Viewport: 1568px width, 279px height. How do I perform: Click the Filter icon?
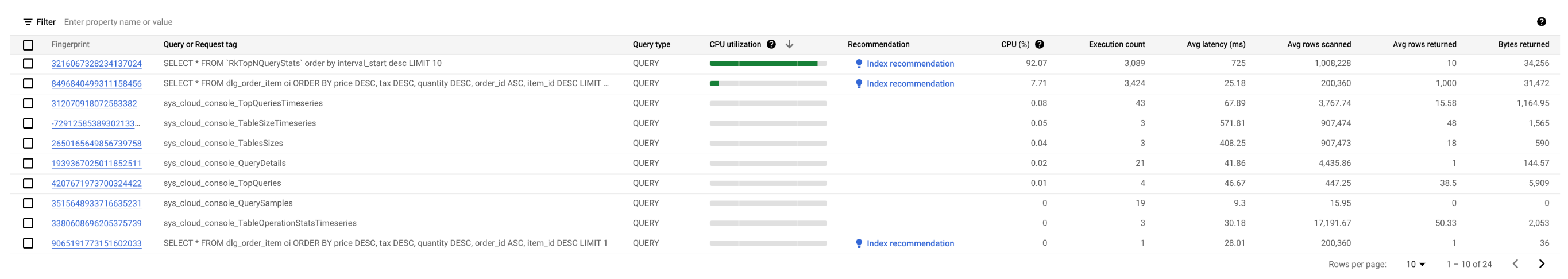point(28,22)
